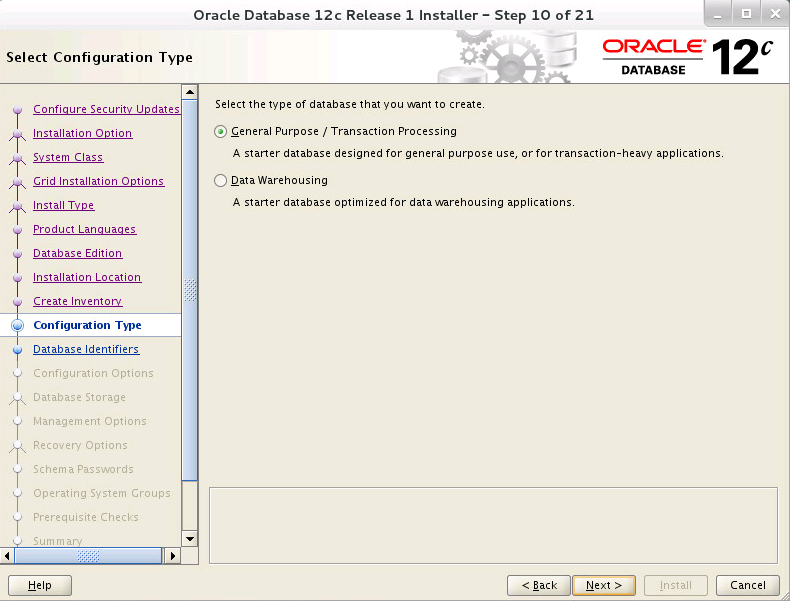Screen dimensions: 790x601
Task: Click the Grid Installation Options step node icon
Action: pos(18,182)
